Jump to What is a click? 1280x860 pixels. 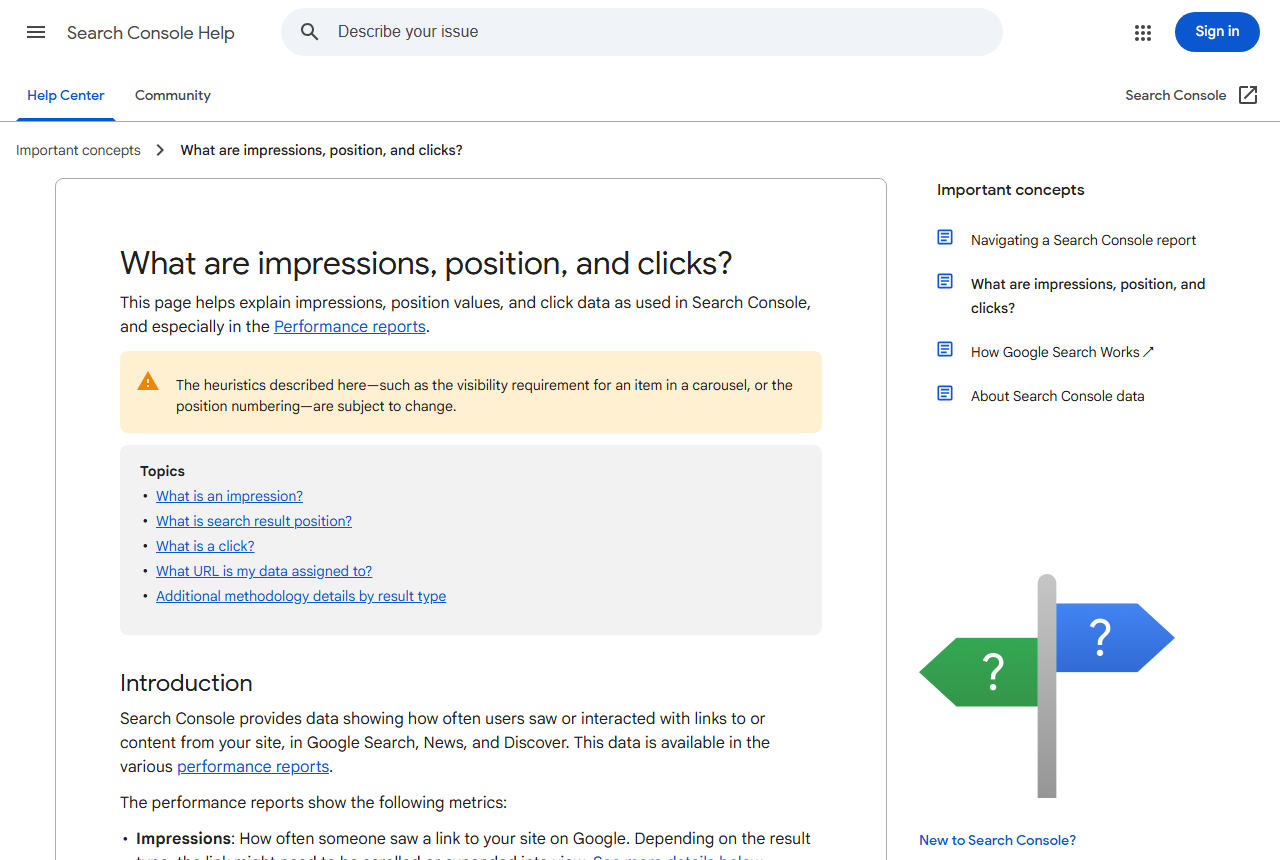205,546
